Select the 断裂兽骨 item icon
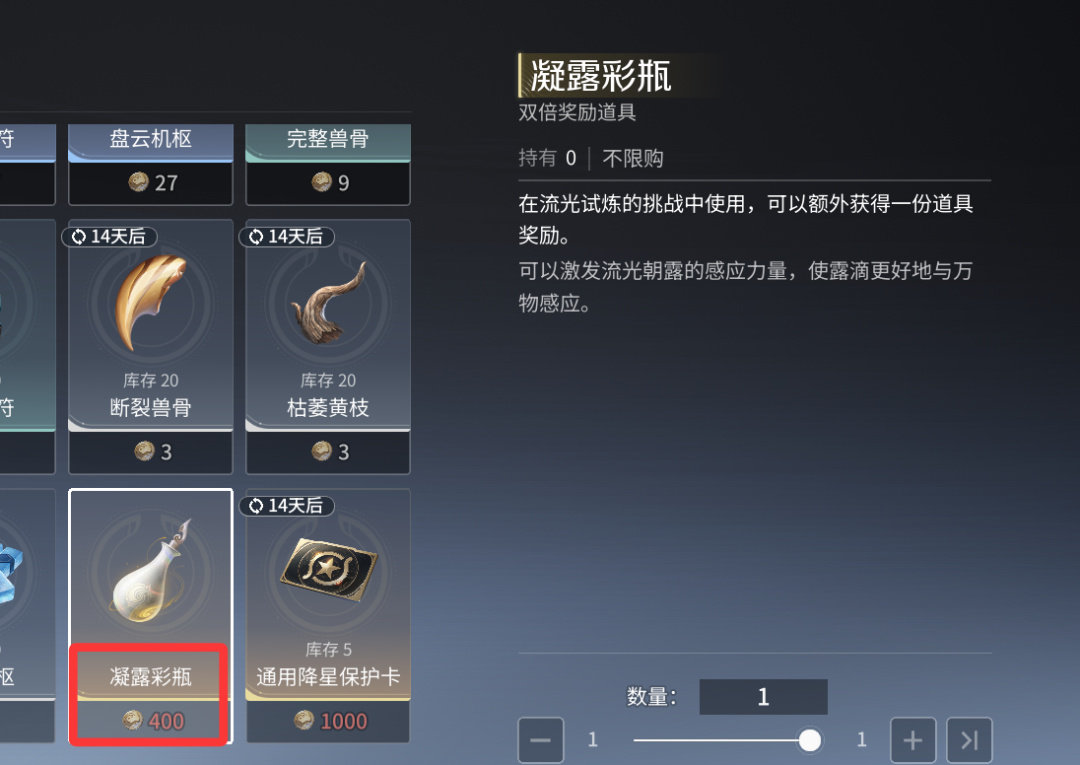Screen dimensions: 1080x765 pyautogui.click(x=151, y=302)
